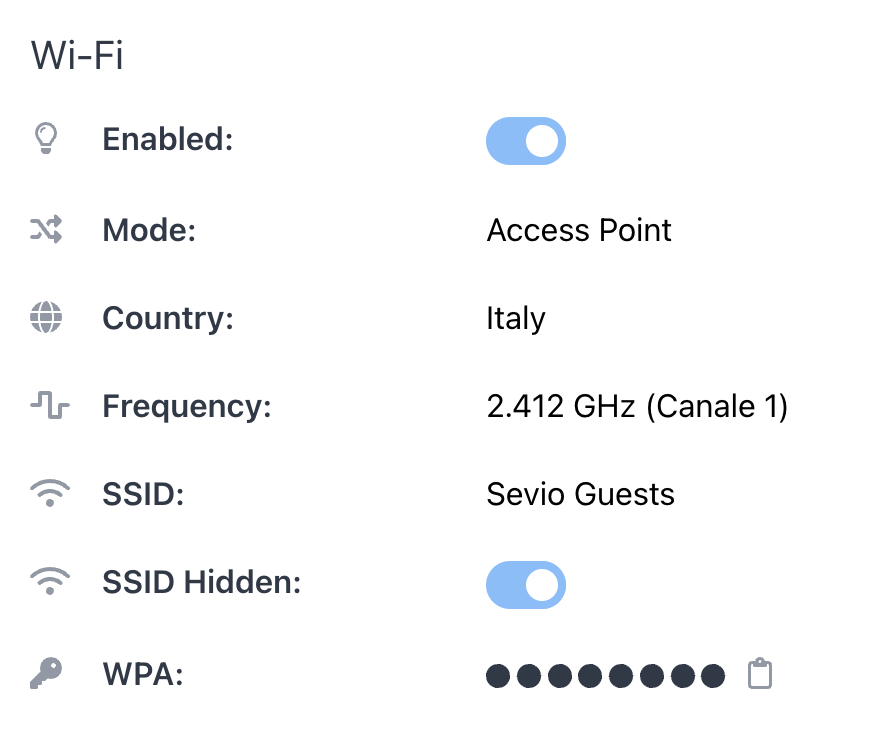The image size is (872, 754).
Task: Click the Wi-Fi icon beside SSID Hidden
Action: point(49,582)
